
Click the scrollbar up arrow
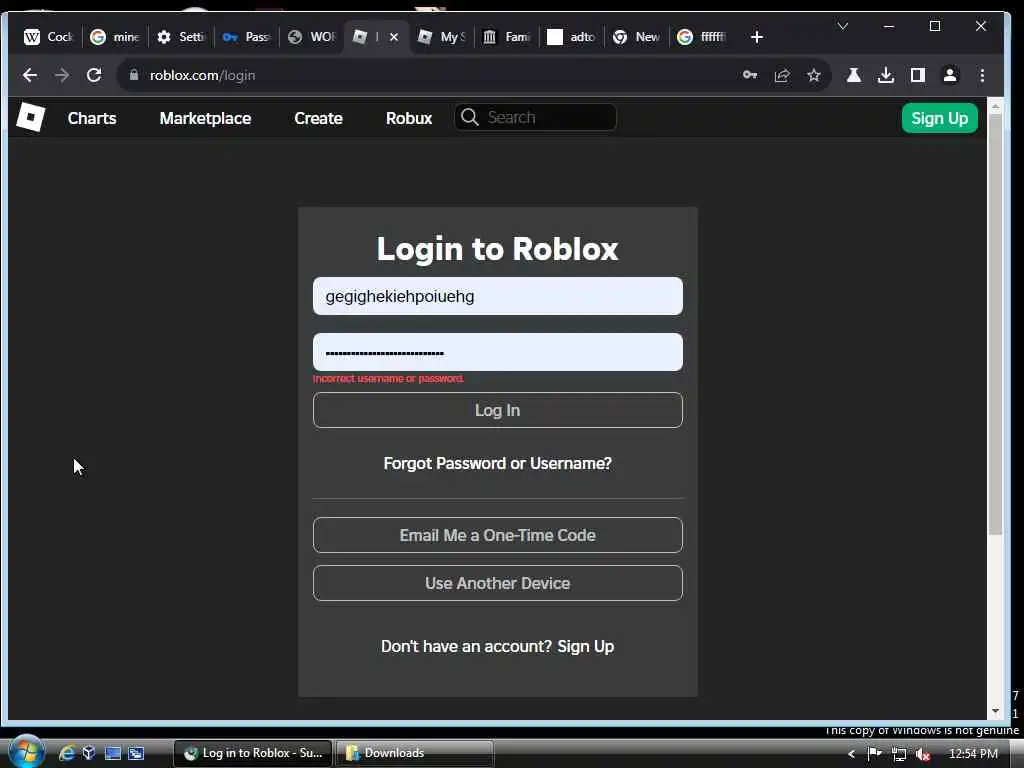tap(995, 106)
